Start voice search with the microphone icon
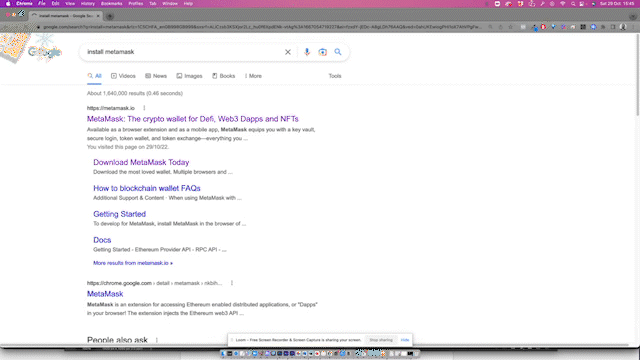 click(x=307, y=52)
